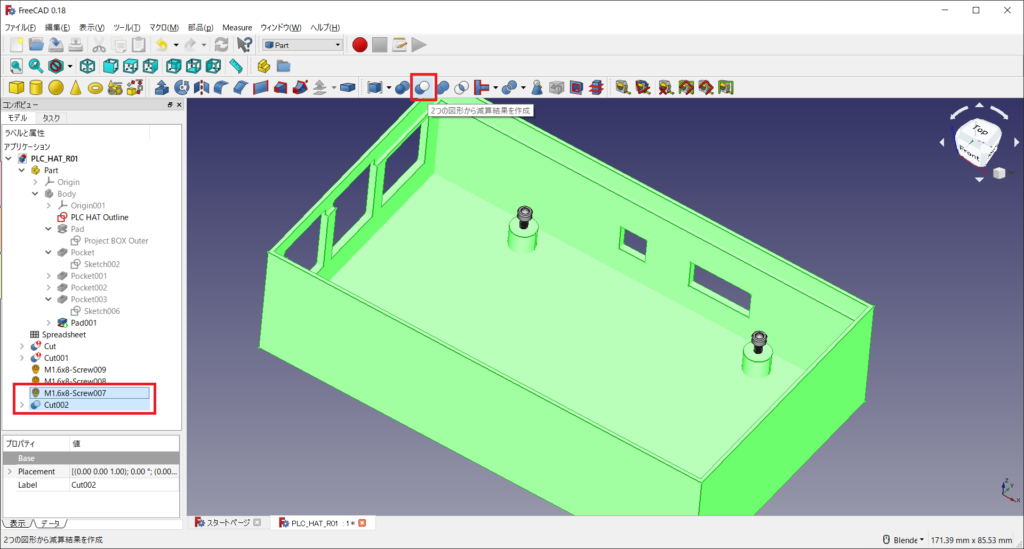The image size is (1024, 549).
Task: Open the Measure menu
Action: (x=237, y=27)
